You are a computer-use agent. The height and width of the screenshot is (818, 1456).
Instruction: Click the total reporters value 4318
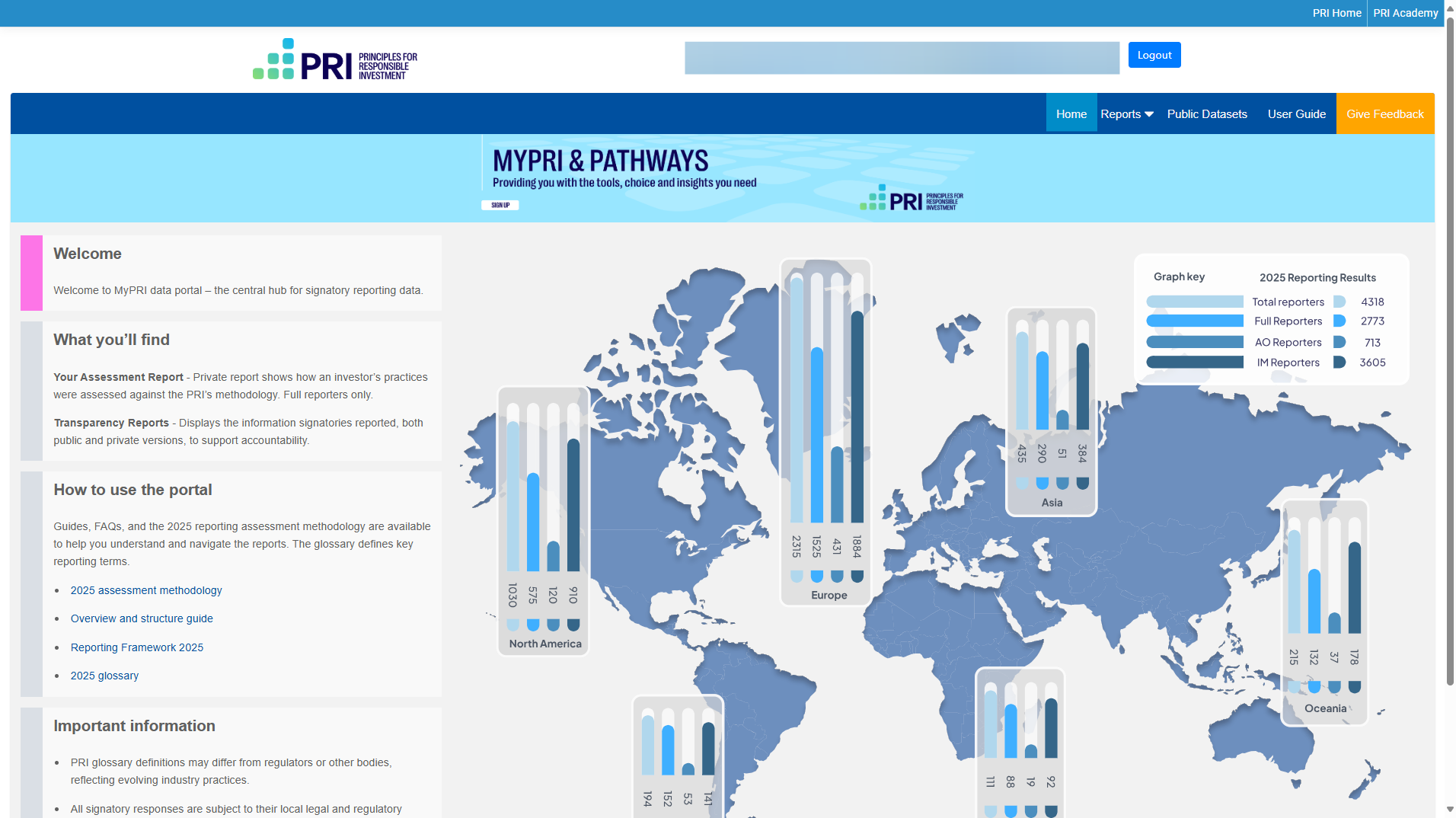click(1373, 302)
